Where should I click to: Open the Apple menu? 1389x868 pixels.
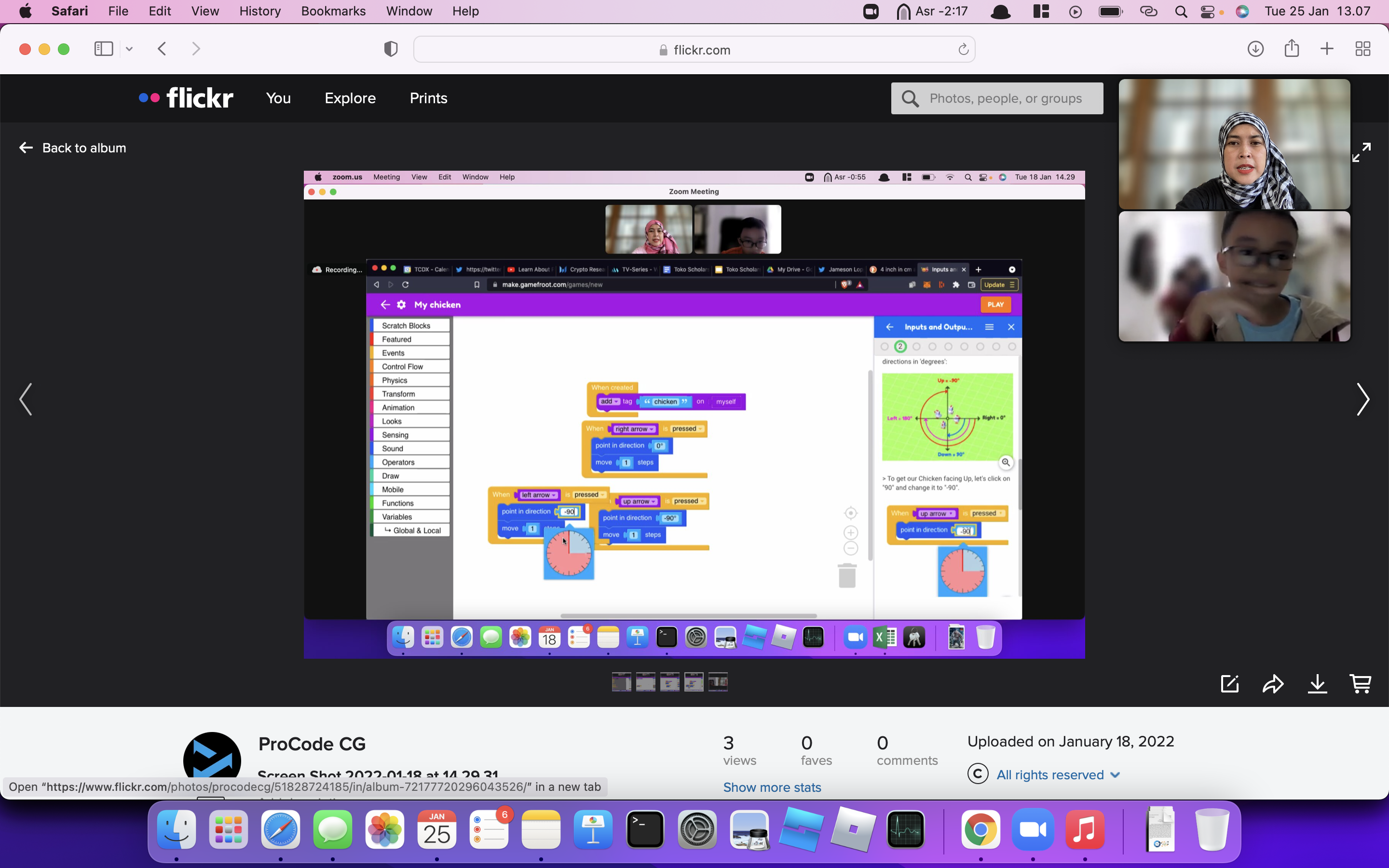(25, 11)
